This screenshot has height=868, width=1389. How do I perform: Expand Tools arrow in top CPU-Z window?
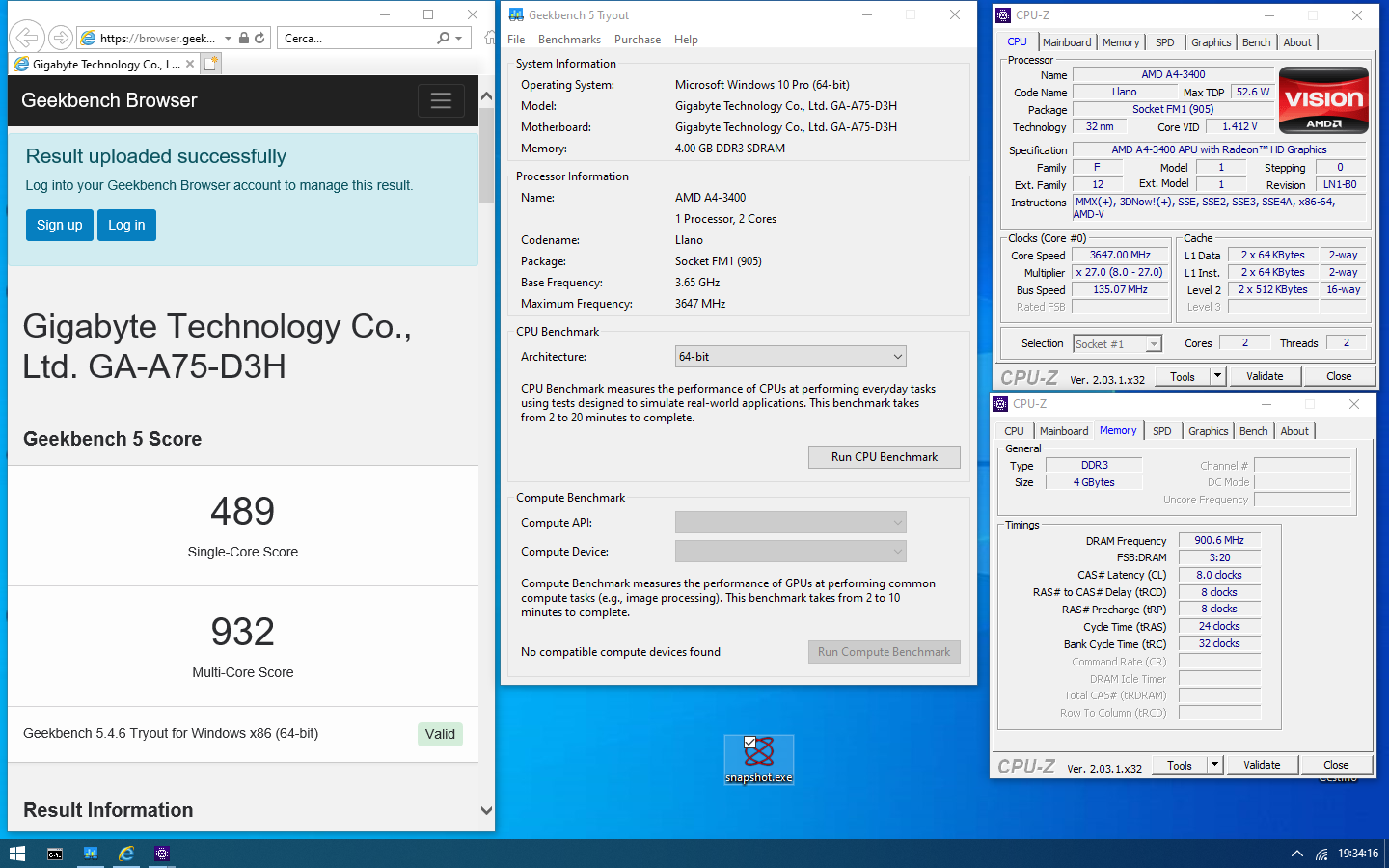1217,376
